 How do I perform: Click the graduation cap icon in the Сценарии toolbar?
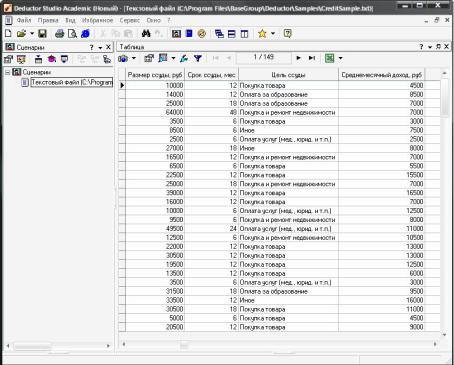tap(52, 59)
